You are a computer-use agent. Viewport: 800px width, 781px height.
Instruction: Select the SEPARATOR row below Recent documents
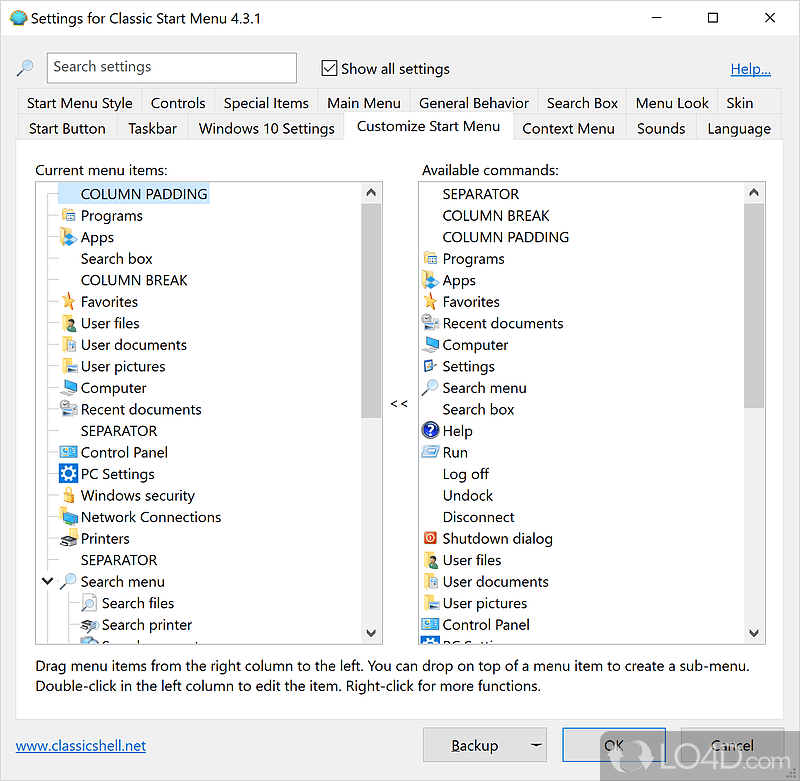(x=119, y=431)
